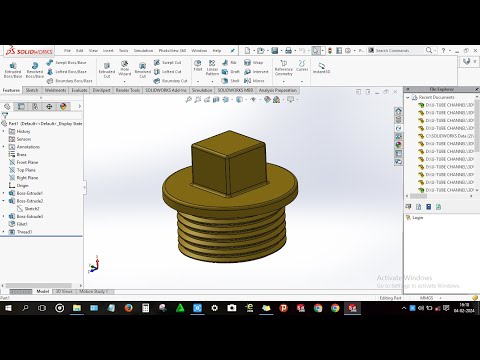Select the Revolved Cut tool

tap(142, 71)
